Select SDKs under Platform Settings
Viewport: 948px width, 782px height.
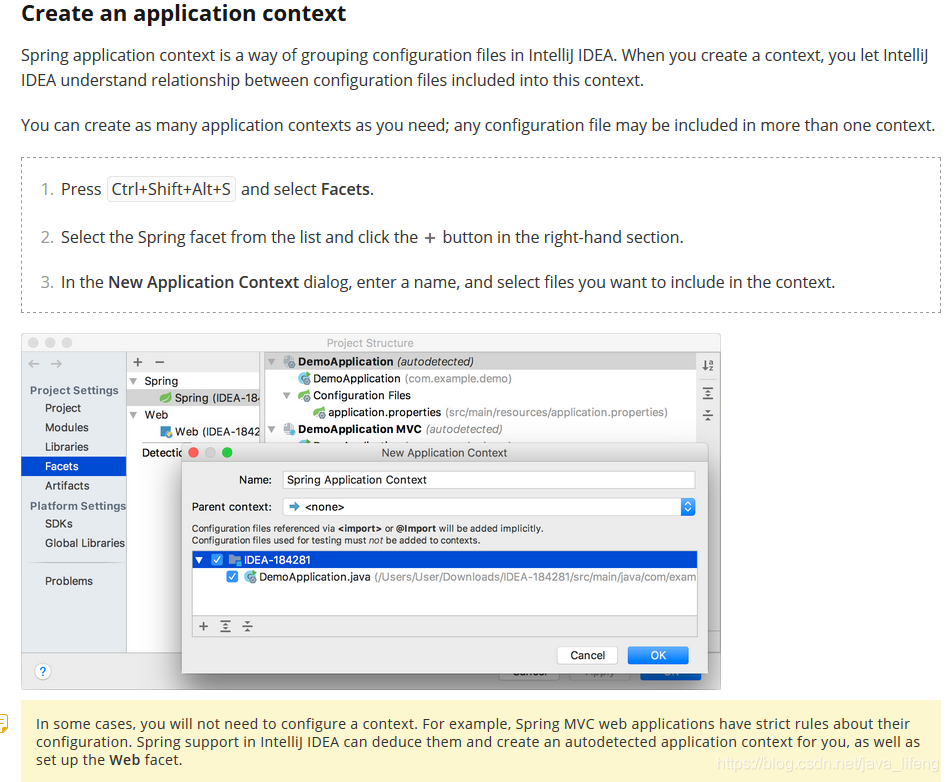click(59, 523)
